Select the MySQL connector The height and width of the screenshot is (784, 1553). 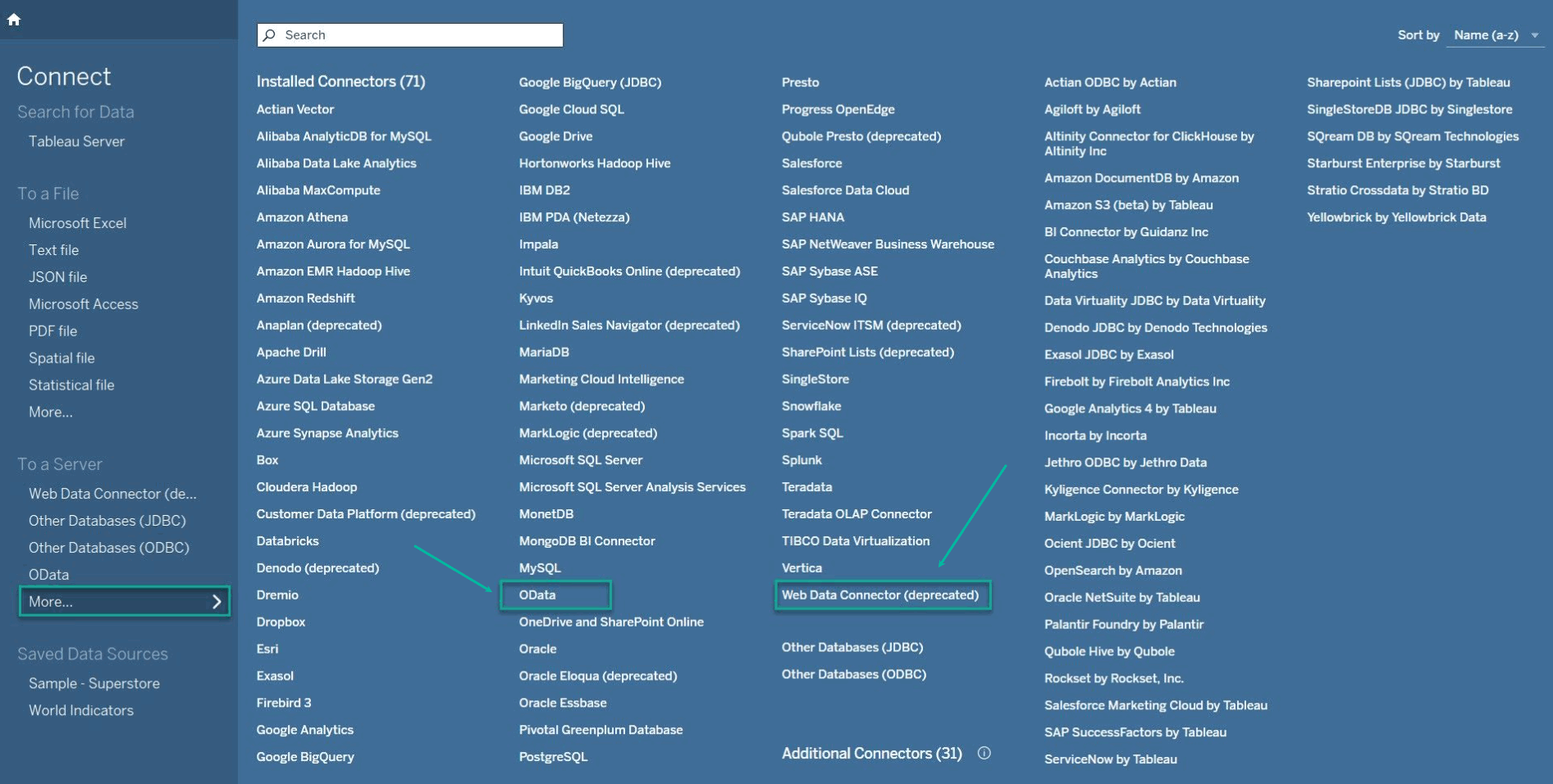pyautogui.click(x=539, y=567)
